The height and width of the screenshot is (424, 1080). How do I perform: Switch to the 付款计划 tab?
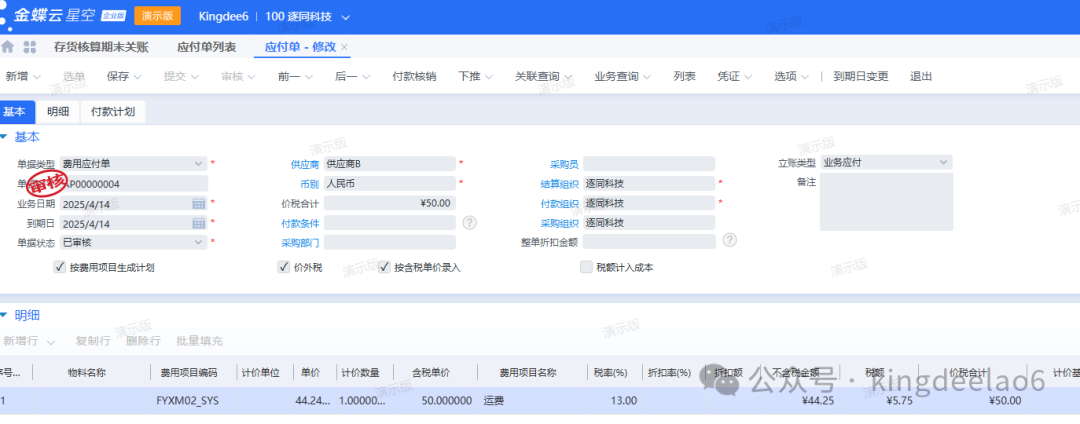(113, 112)
